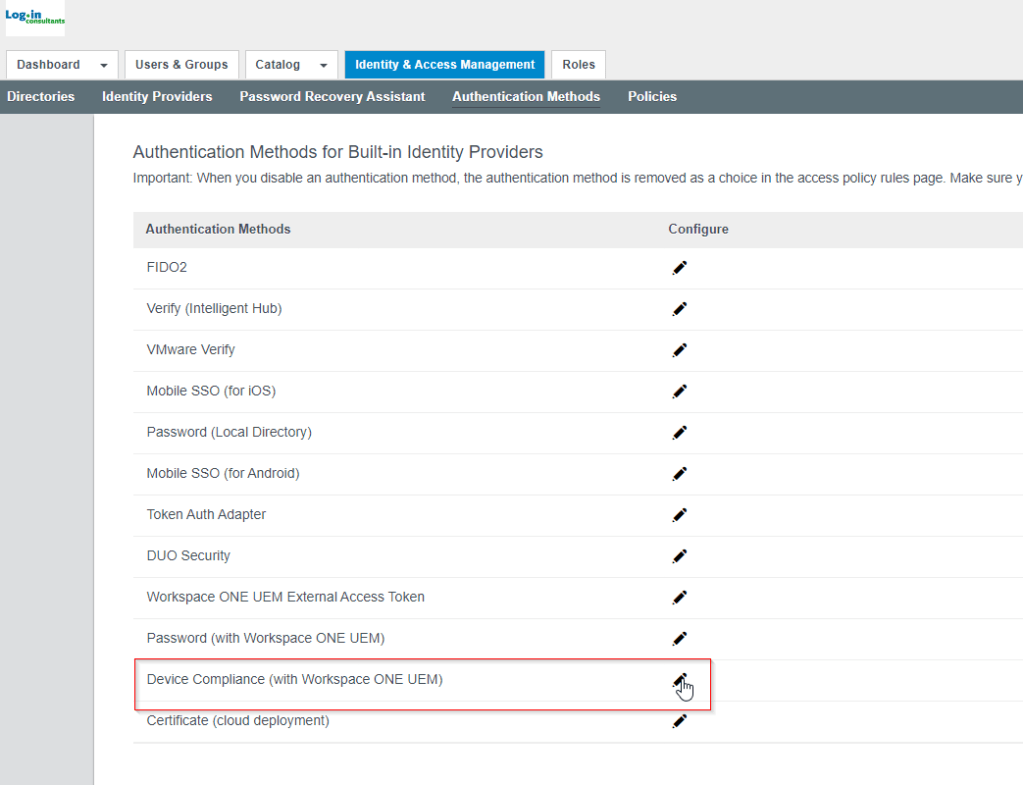Image resolution: width=1023 pixels, height=785 pixels.
Task: Open DUO Security configuration
Action: click(680, 556)
